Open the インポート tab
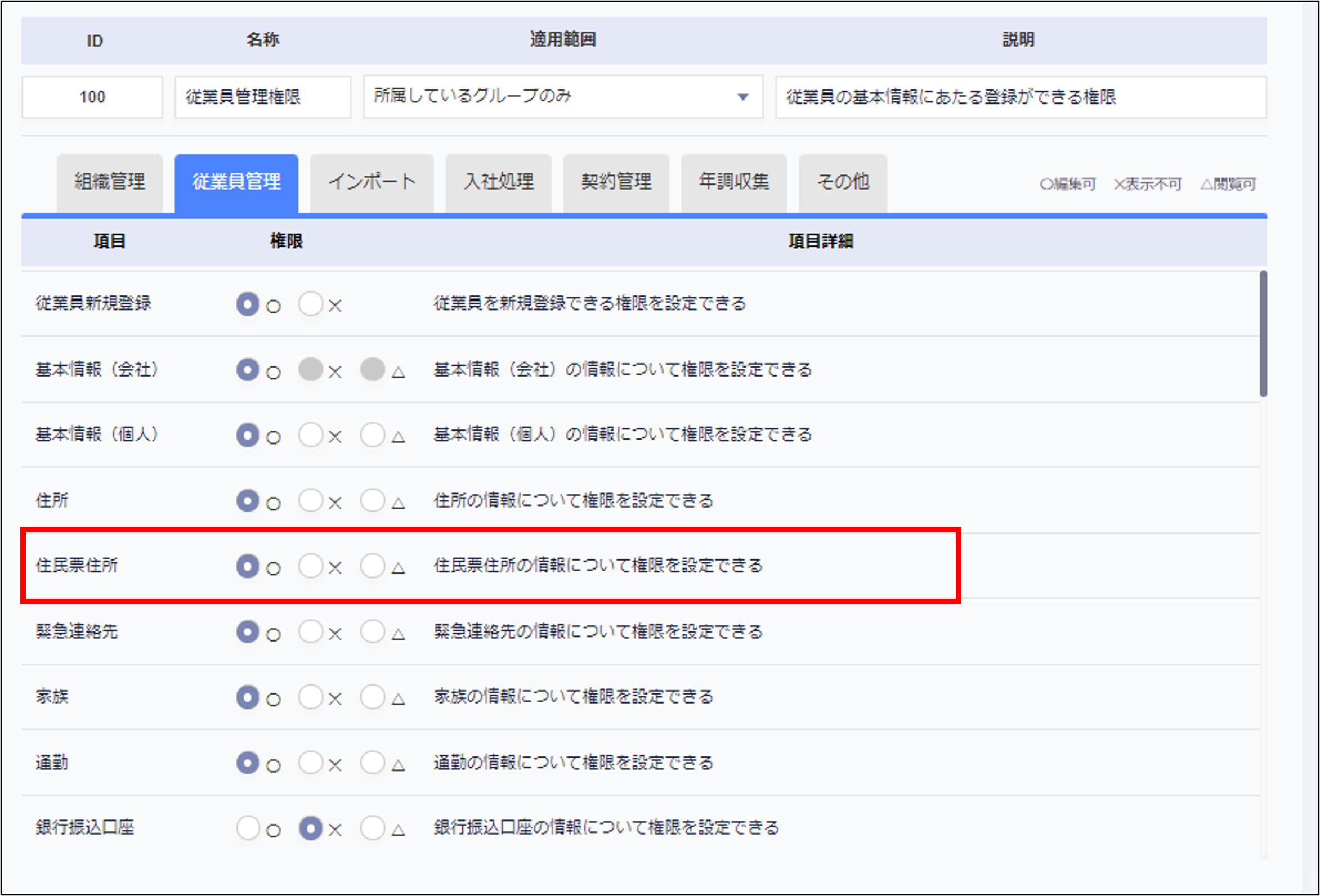Screen dimensions: 1320x896 (x=372, y=183)
